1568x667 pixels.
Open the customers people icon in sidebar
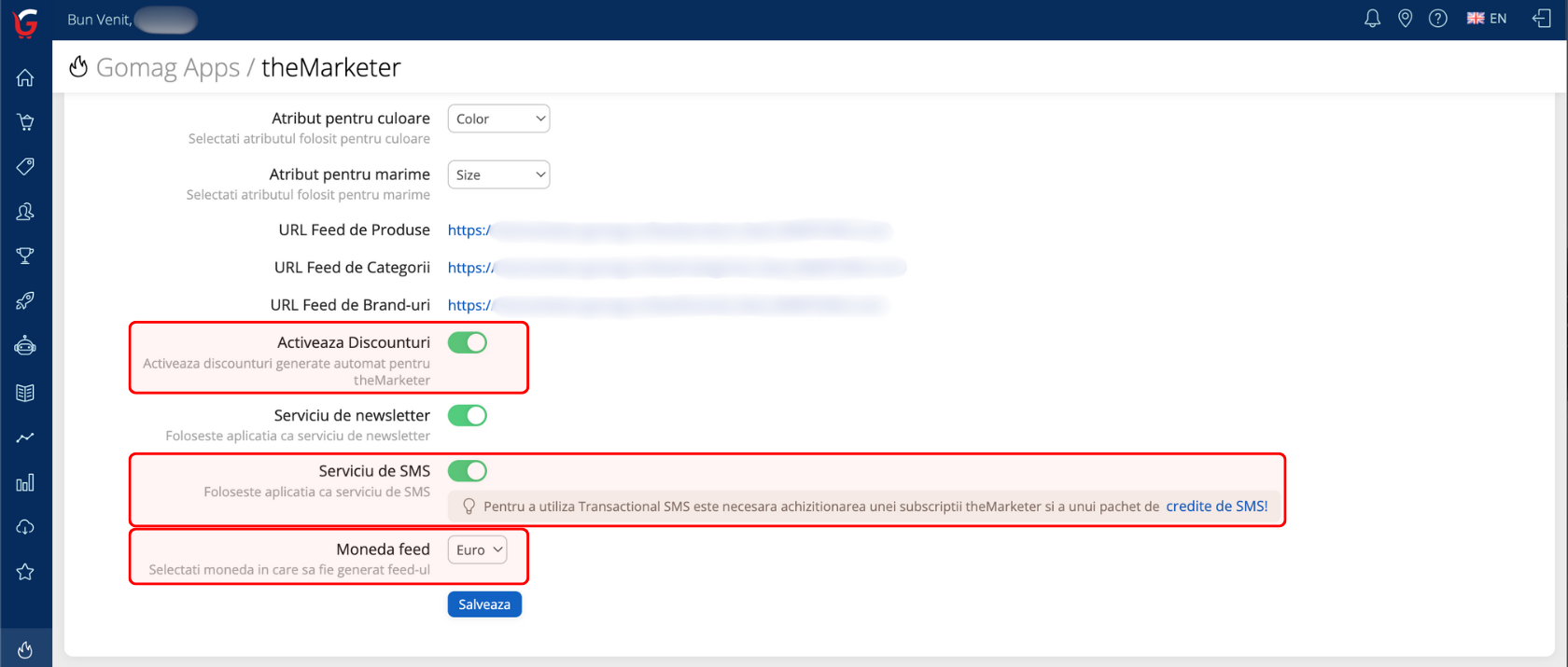(x=25, y=212)
